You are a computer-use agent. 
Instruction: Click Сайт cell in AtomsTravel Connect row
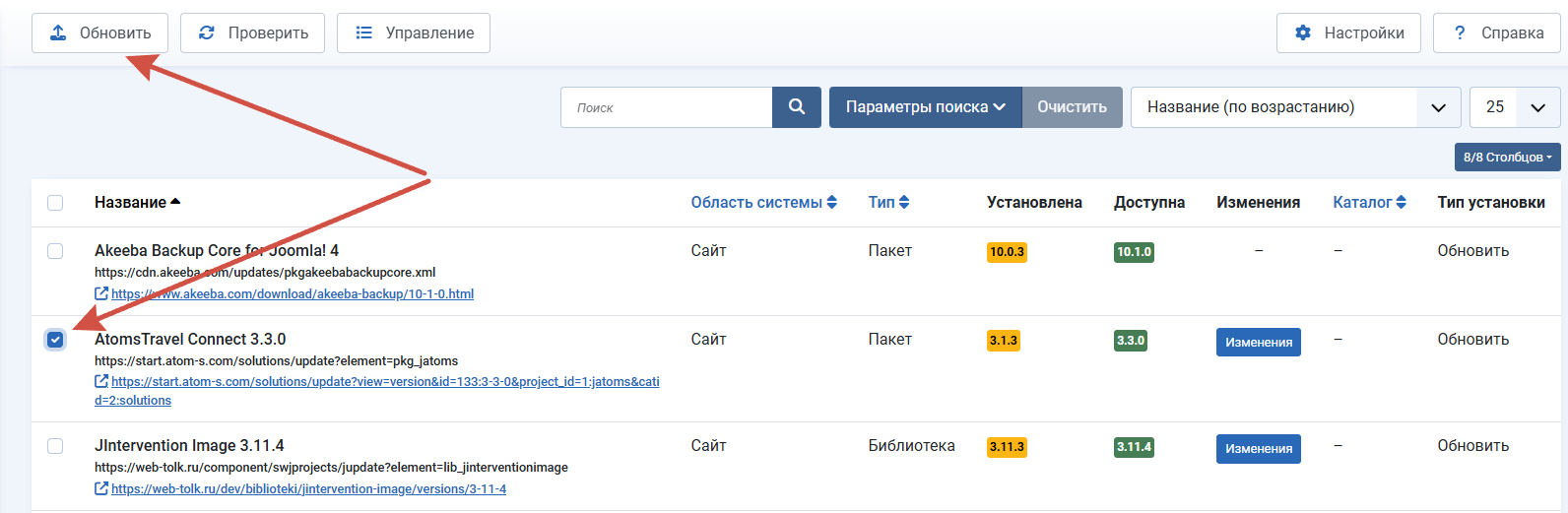click(708, 339)
